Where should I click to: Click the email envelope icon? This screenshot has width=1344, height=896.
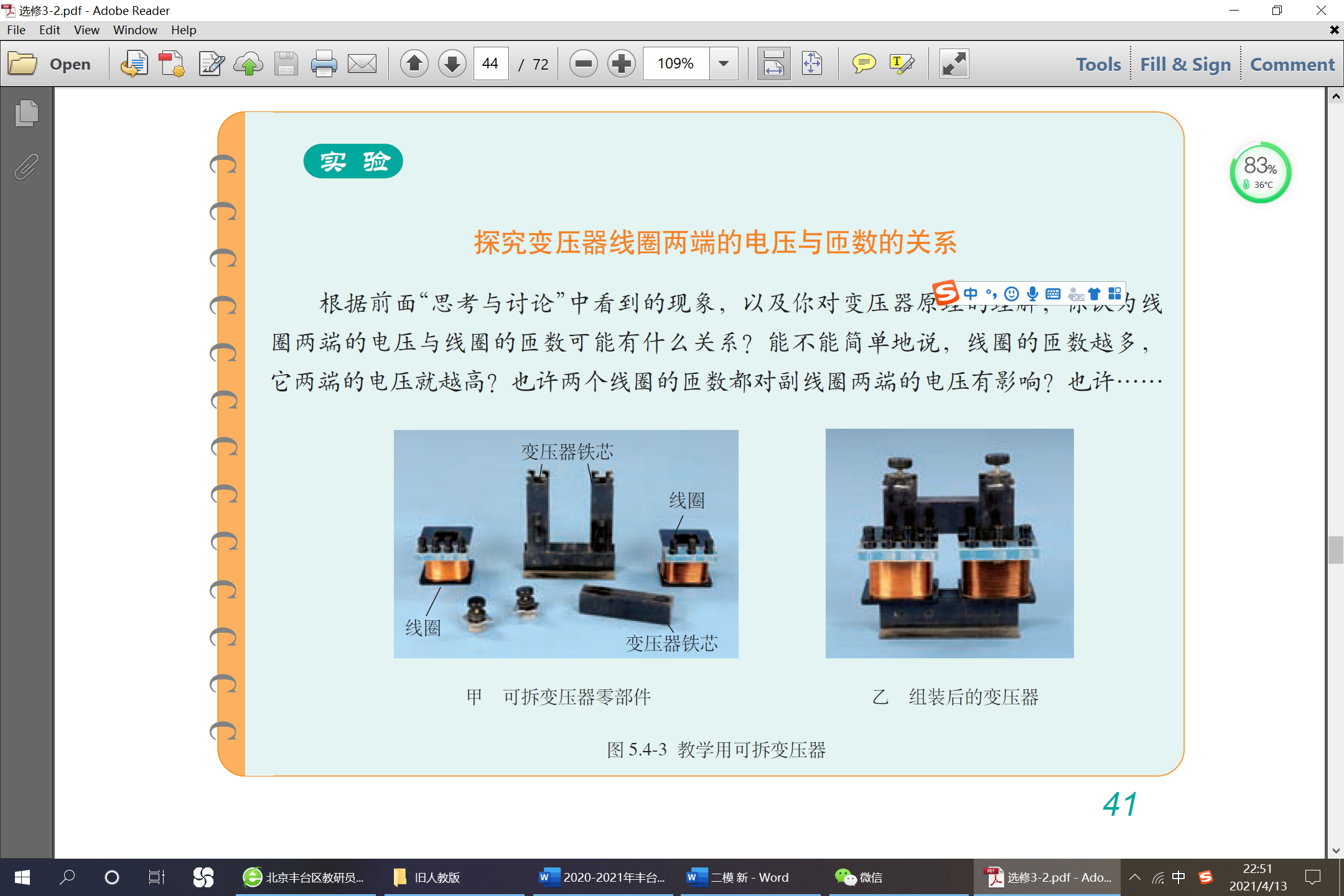point(362,63)
